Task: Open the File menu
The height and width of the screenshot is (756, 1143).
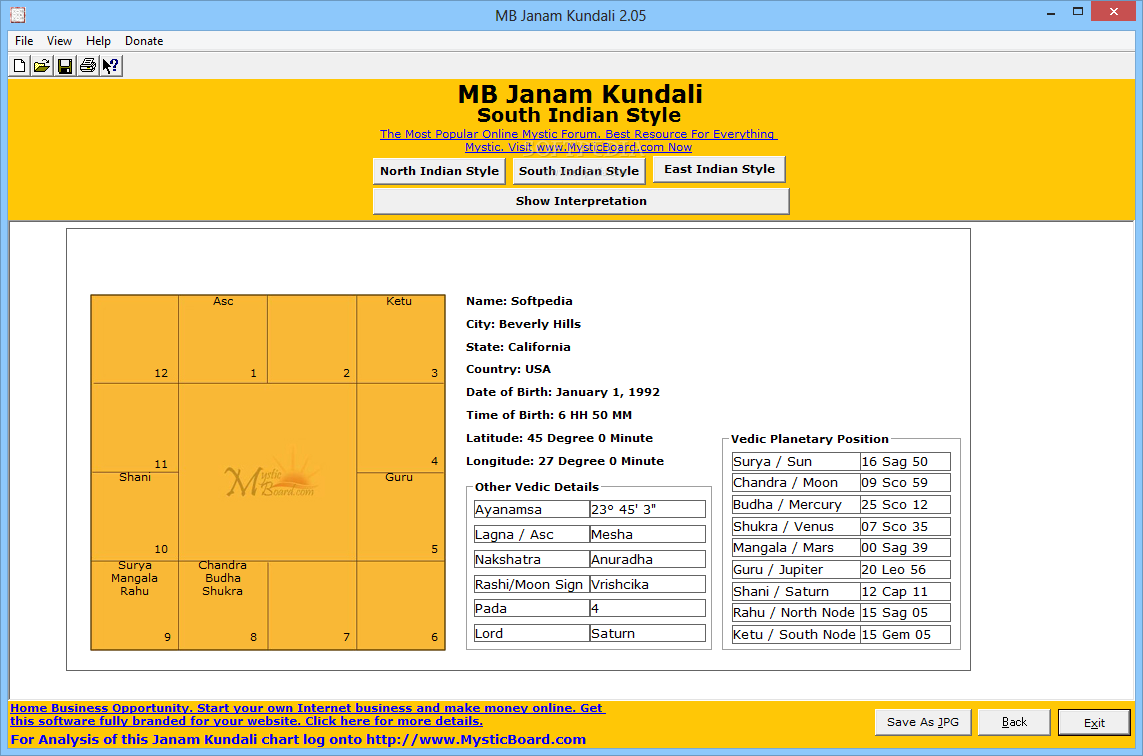Action: coord(24,41)
